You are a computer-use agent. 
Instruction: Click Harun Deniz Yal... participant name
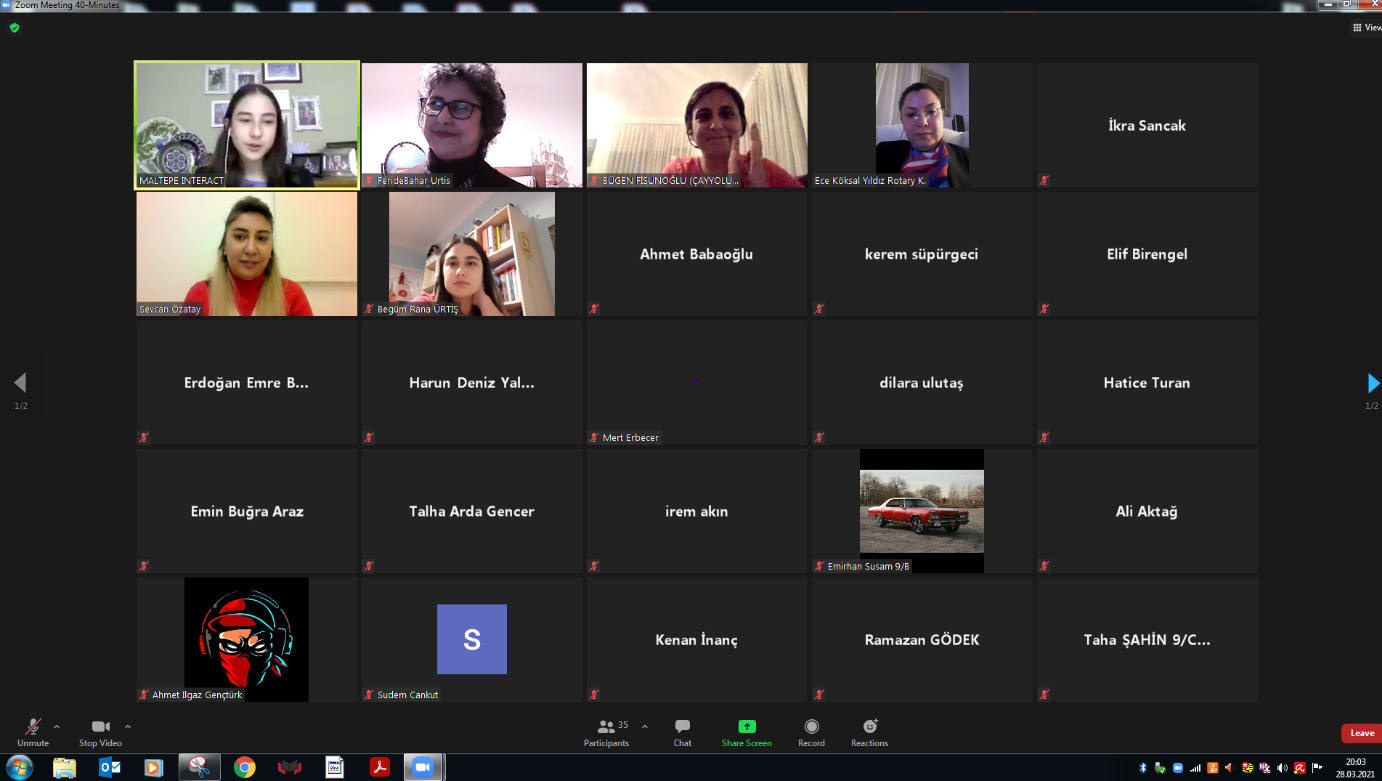click(472, 383)
